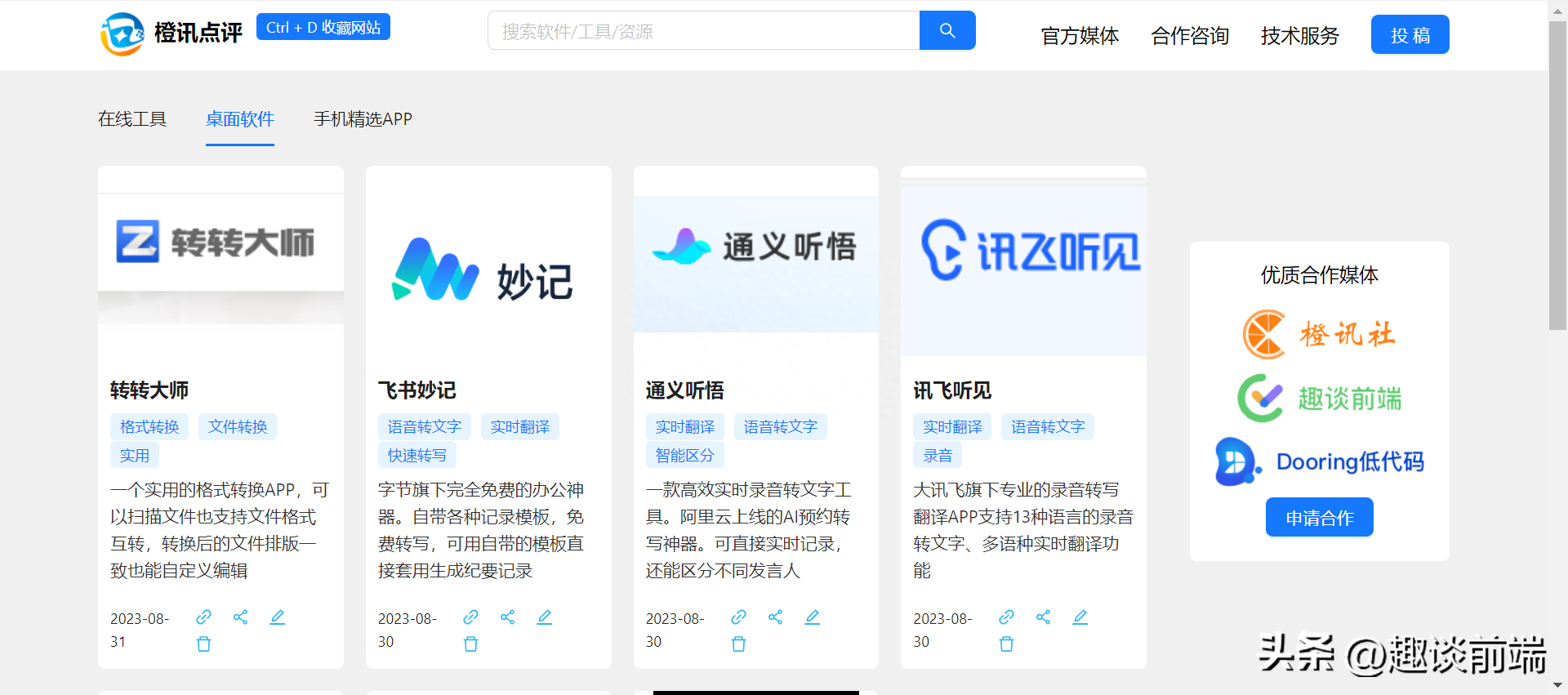This screenshot has width=1568, height=695.
Task: Select the 快速转写 tag on 飞书妙记
Action: [417, 455]
